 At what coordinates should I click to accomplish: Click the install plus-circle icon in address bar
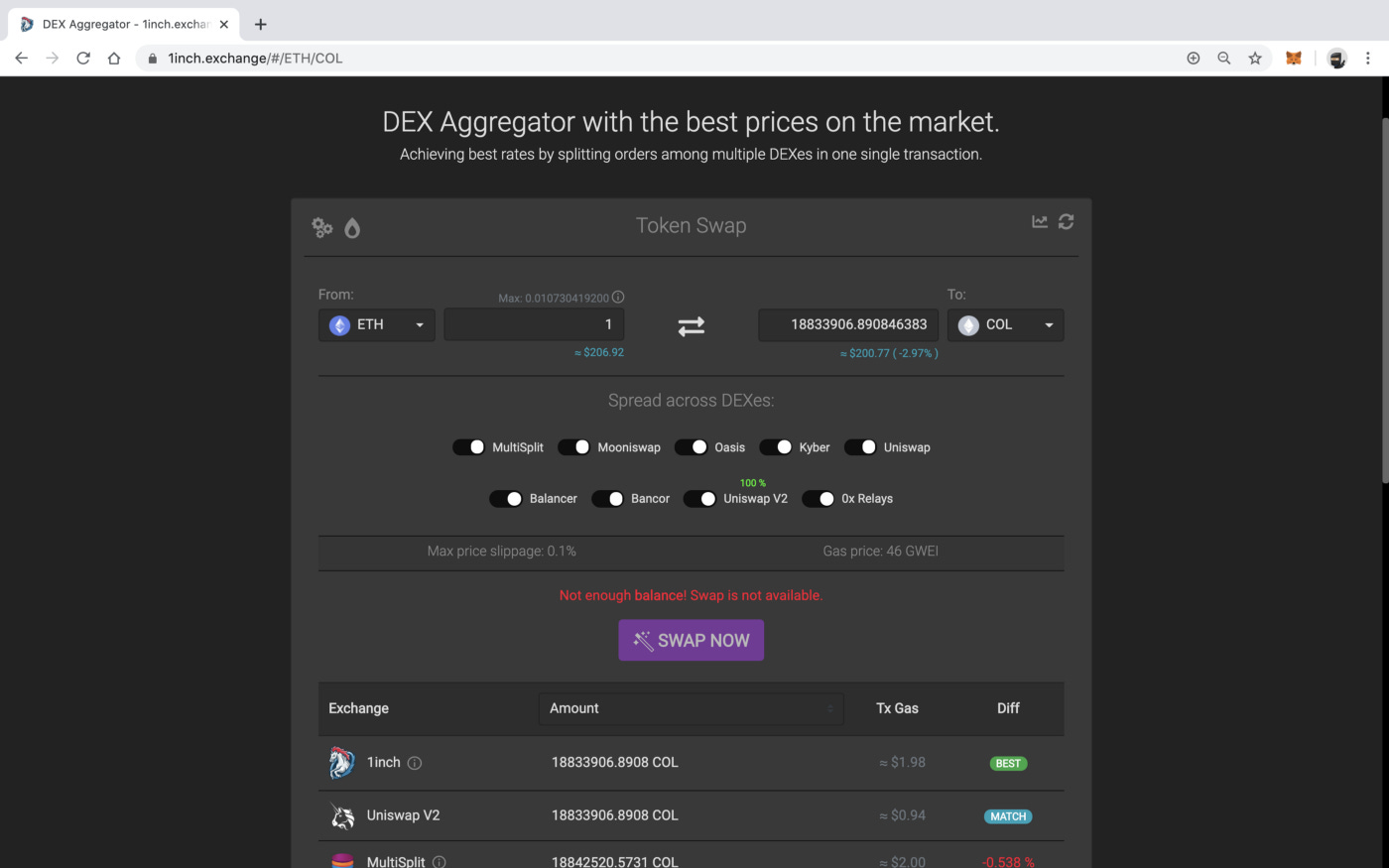pyautogui.click(x=1194, y=59)
